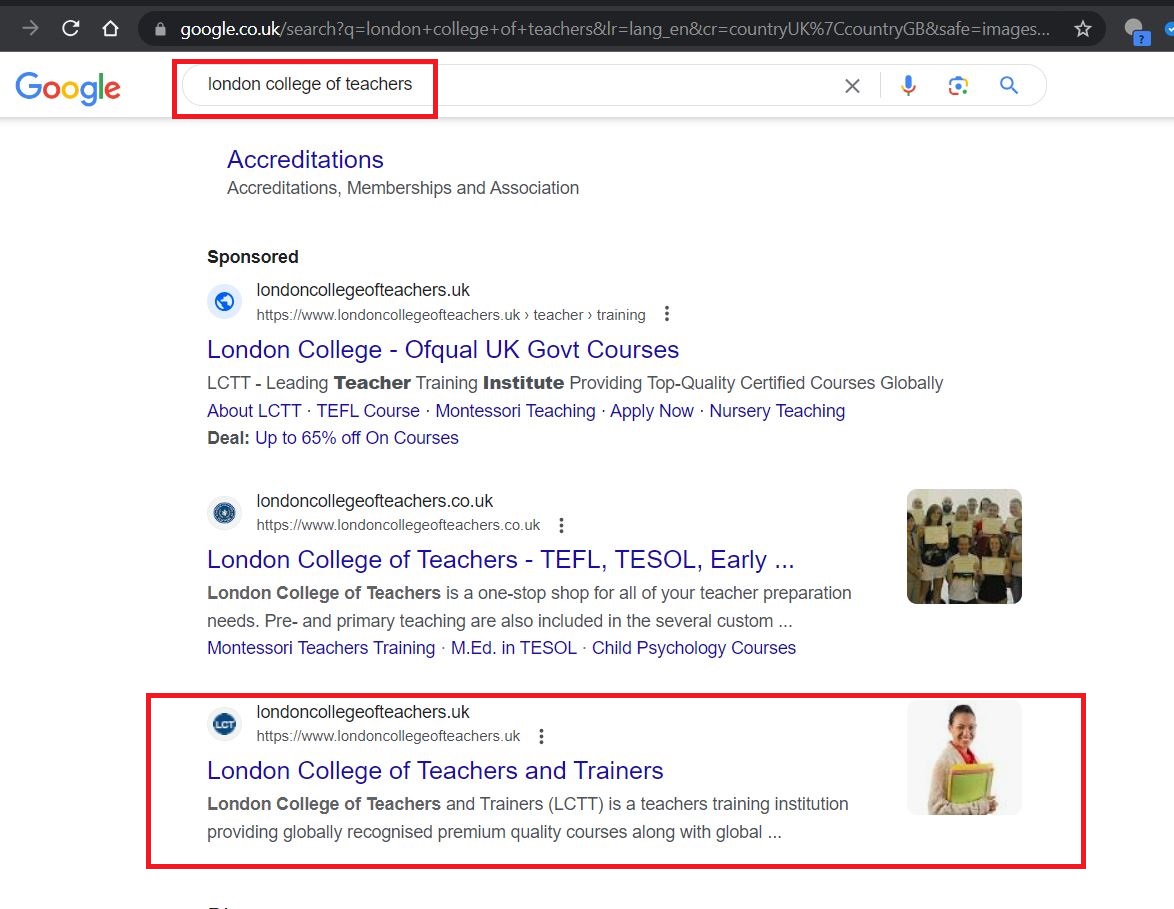Screen dimensions: 1174x909
Task: Click the group photo thumbnail with certificates
Action: coord(963,546)
